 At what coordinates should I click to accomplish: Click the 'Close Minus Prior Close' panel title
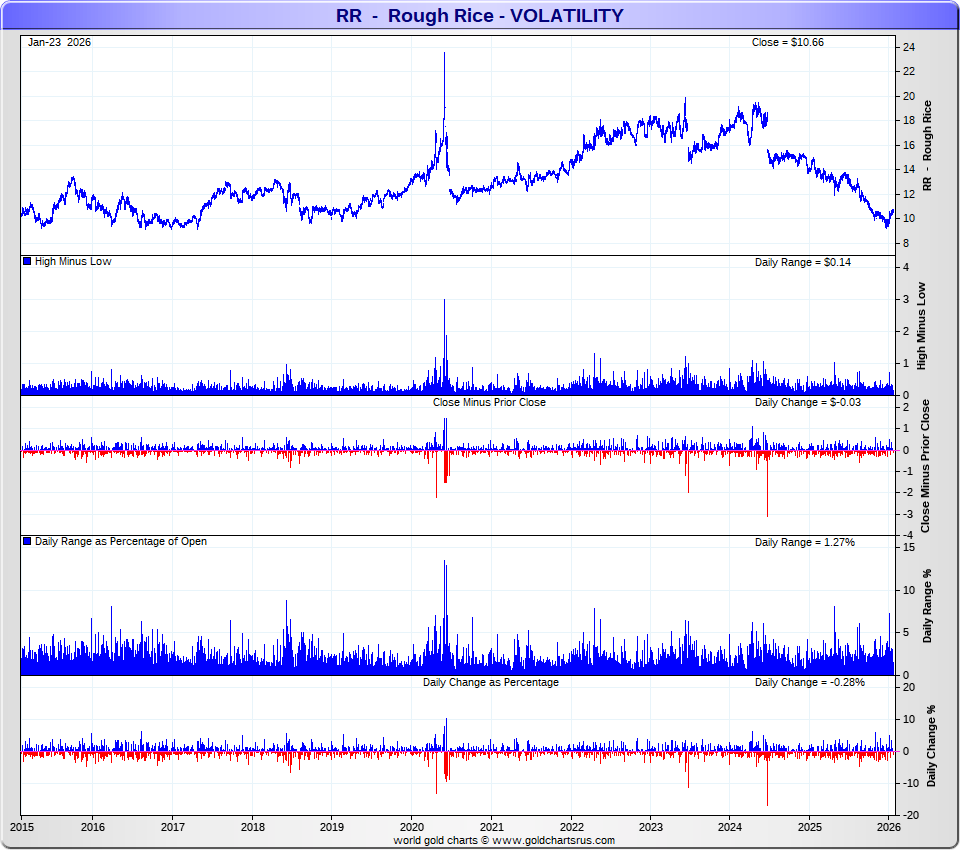point(489,402)
